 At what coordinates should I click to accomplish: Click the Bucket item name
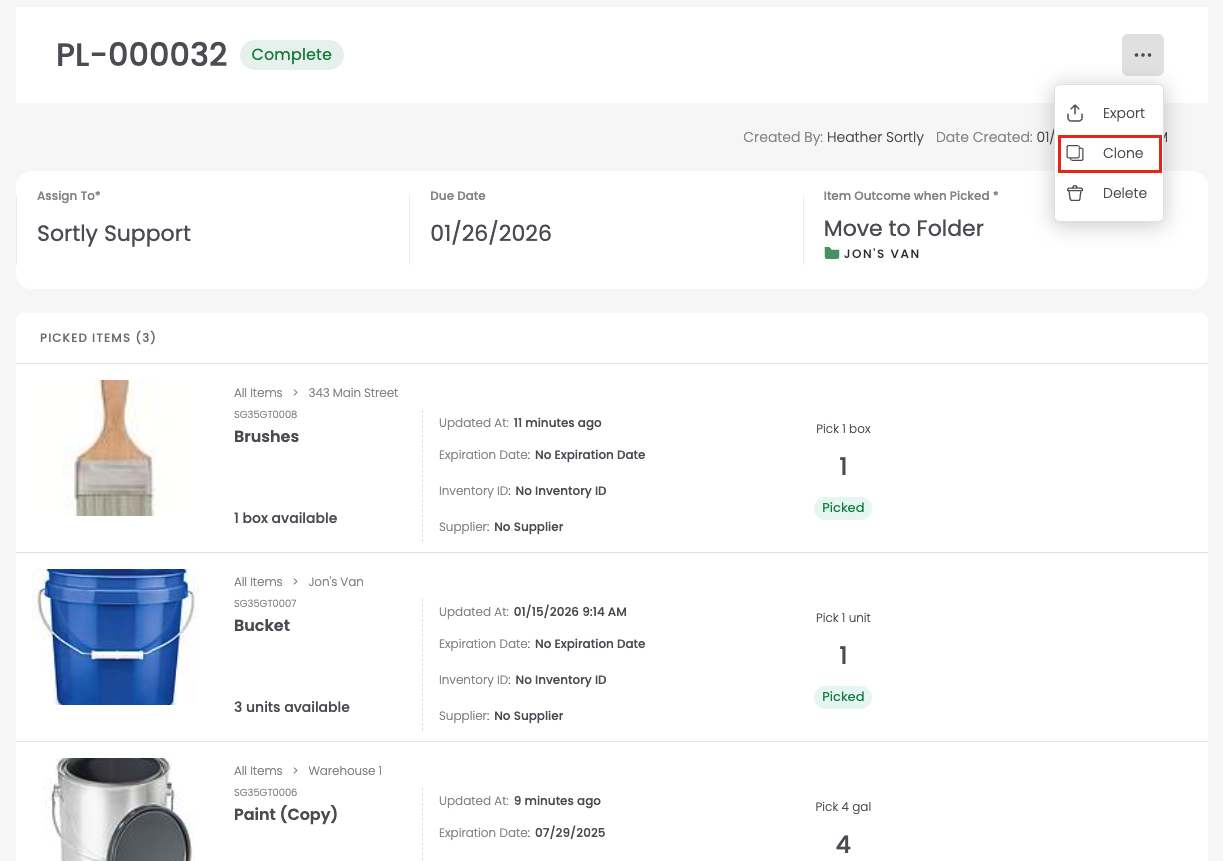[262, 625]
